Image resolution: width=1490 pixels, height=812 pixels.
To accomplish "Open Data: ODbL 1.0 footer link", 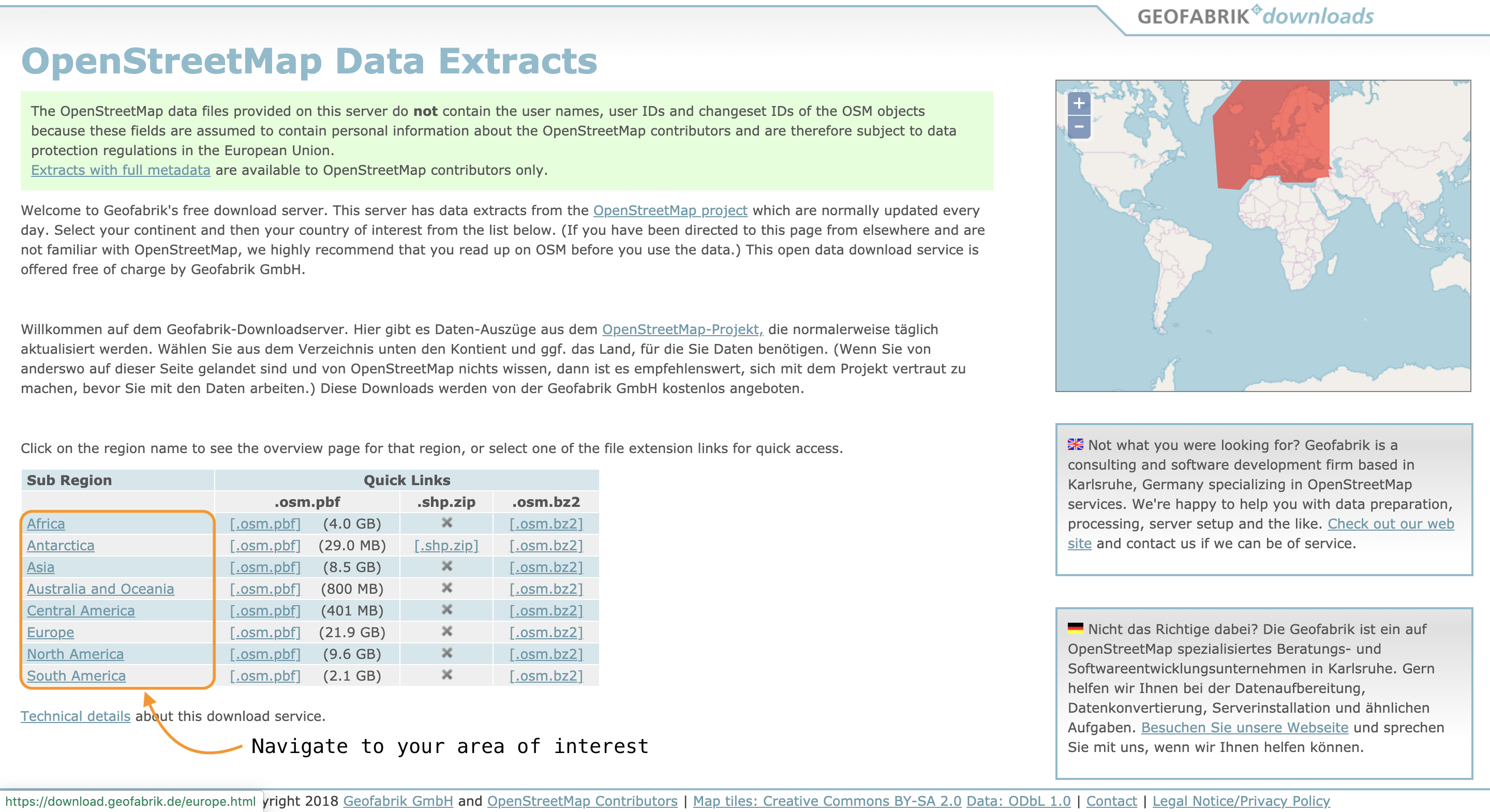I will 1019,801.
